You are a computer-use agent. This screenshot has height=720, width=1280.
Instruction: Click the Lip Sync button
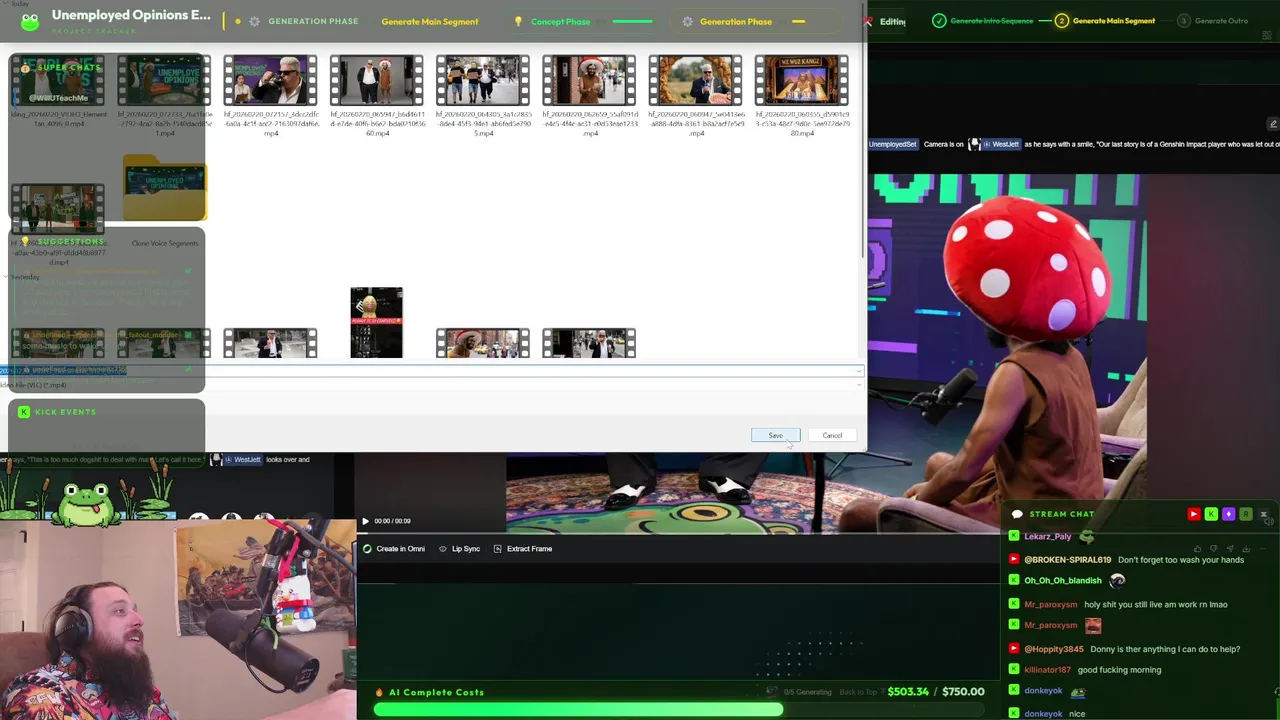click(x=459, y=549)
